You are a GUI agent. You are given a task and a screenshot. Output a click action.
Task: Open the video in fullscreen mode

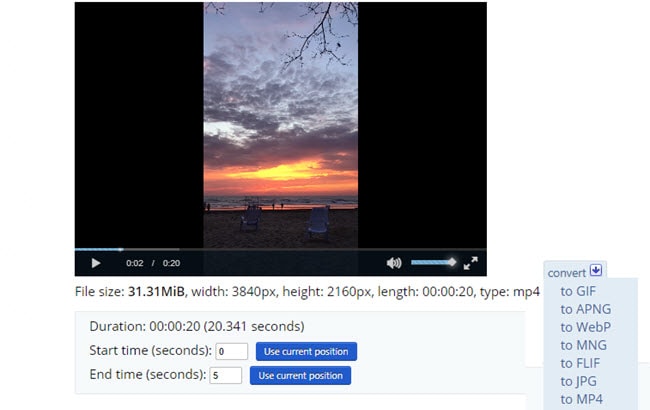tap(471, 263)
